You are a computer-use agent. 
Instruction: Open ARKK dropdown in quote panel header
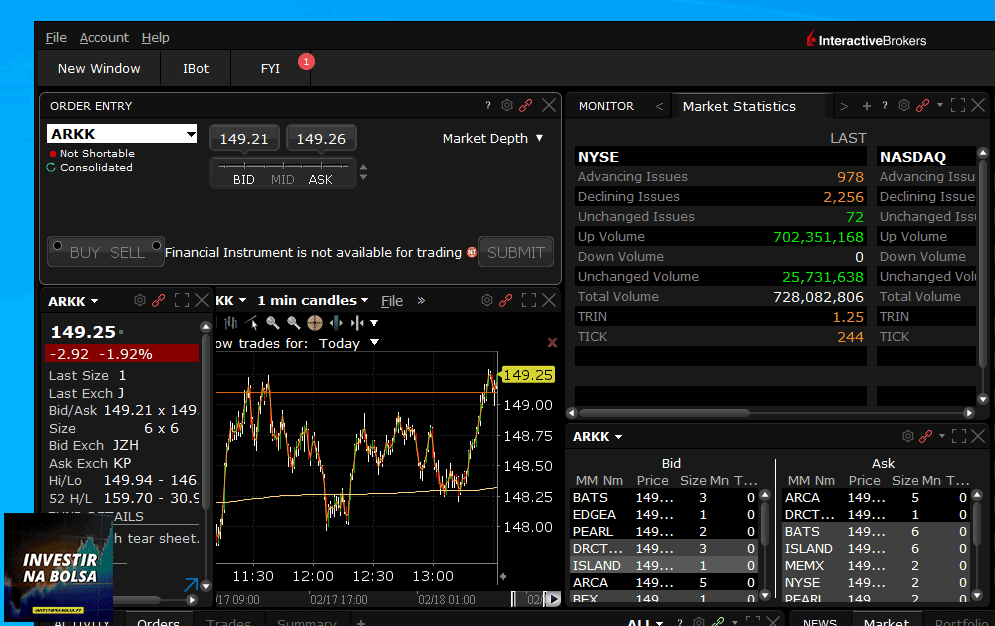pyautogui.click(x=95, y=301)
